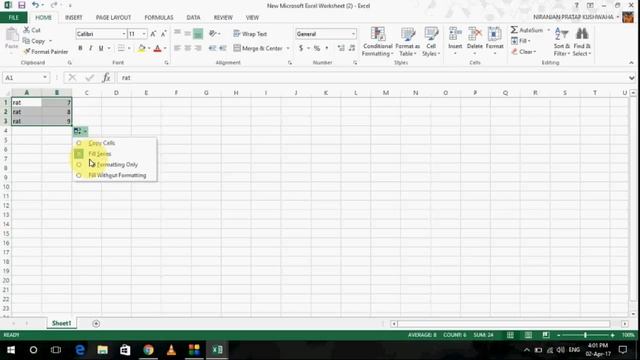The image size is (640, 360).
Task: Click the Format Painter tool
Action: click(46, 52)
